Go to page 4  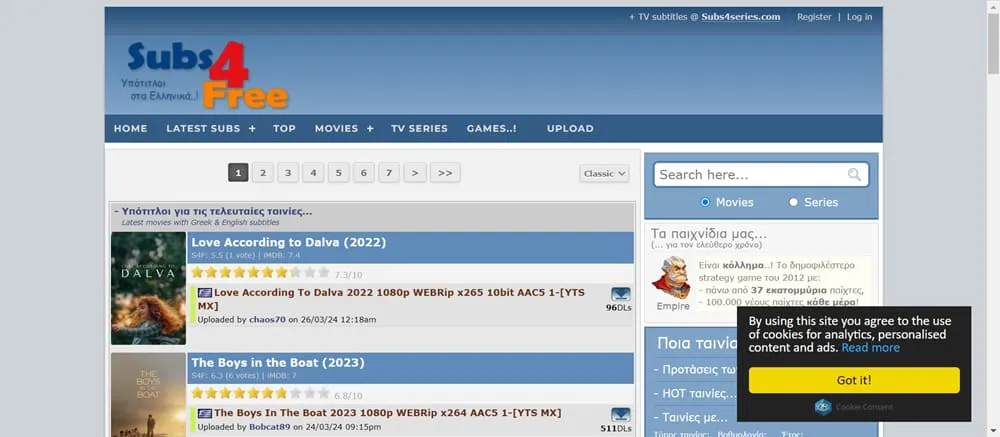[x=313, y=173]
